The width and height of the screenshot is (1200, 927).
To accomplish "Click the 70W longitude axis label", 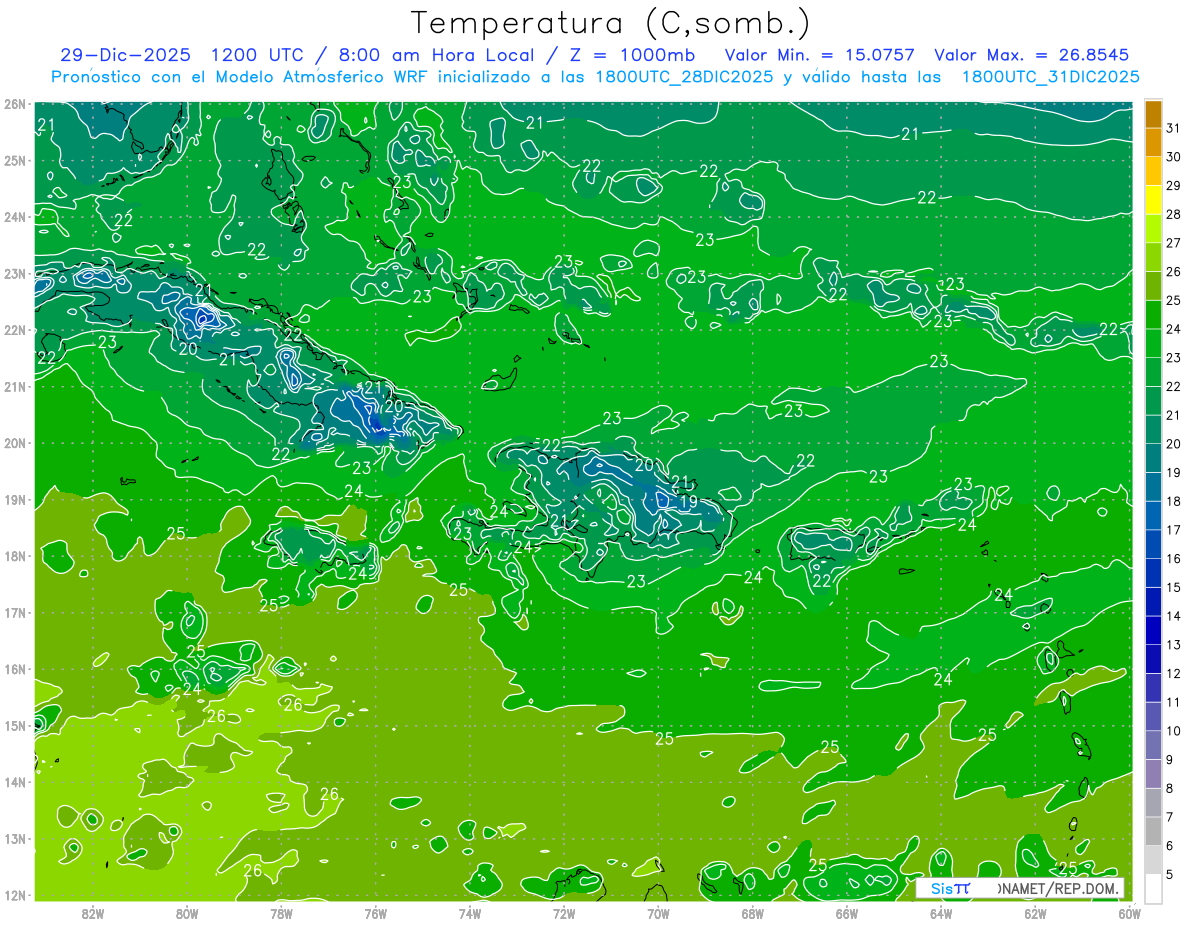I will [658, 913].
